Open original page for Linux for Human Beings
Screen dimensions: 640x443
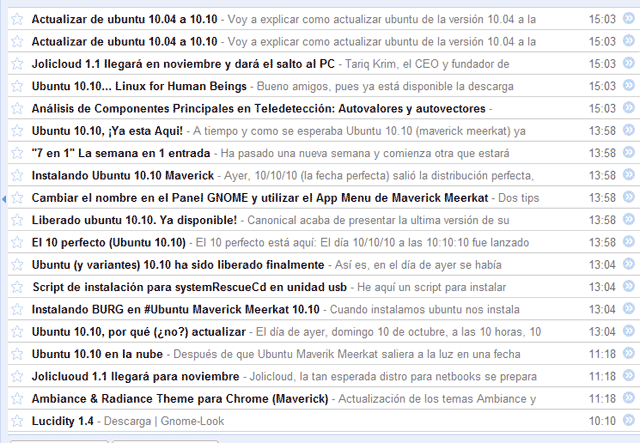coord(629,85)
